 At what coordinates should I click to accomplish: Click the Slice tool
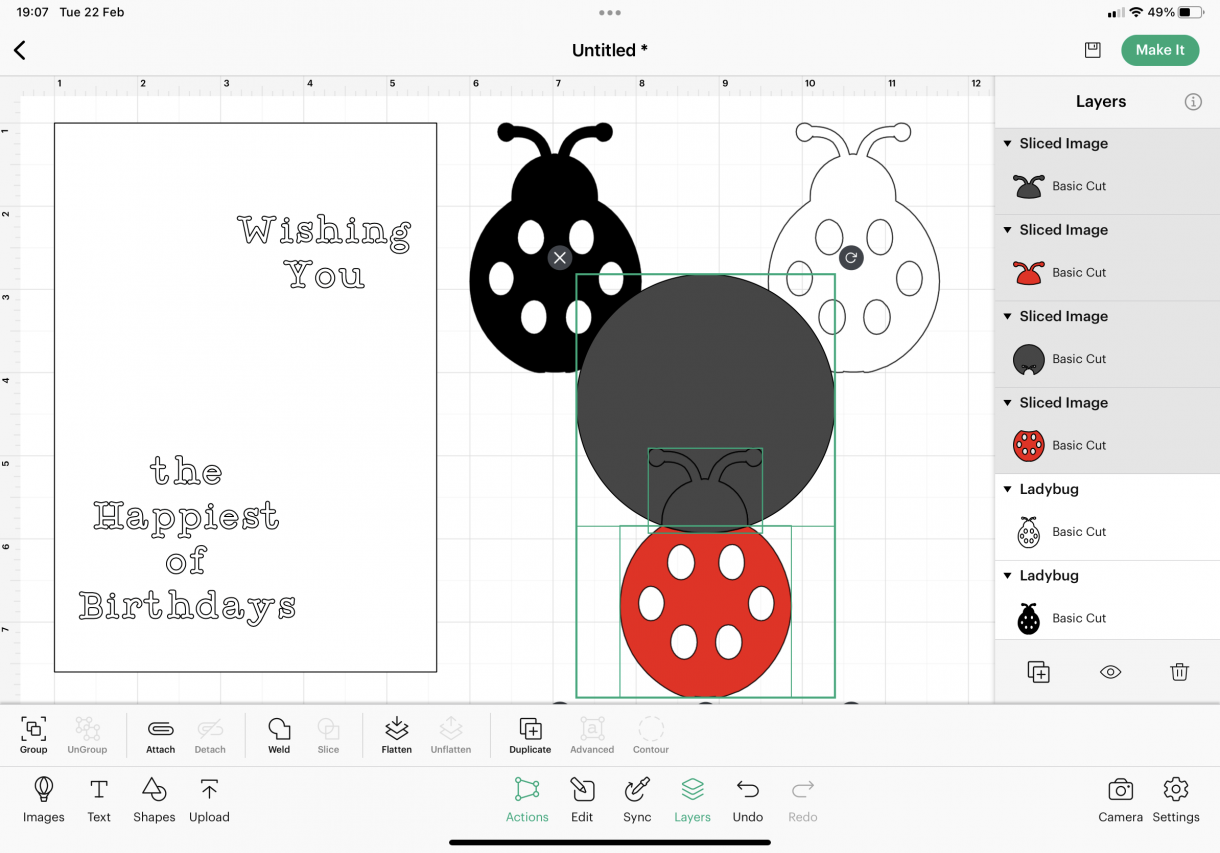[x=328, y=735]
